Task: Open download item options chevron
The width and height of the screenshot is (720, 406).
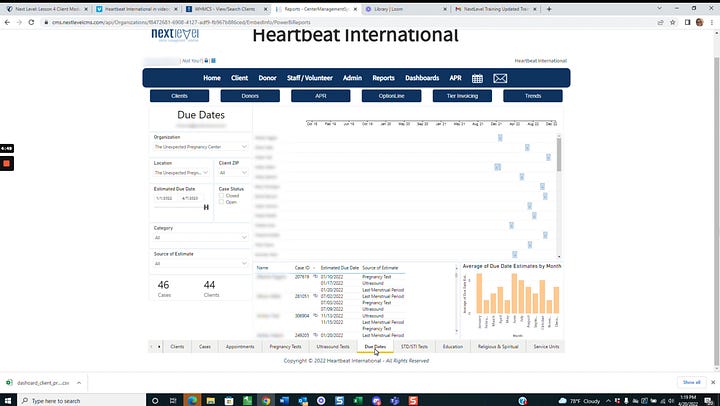Action: click(x=79, y=383)
